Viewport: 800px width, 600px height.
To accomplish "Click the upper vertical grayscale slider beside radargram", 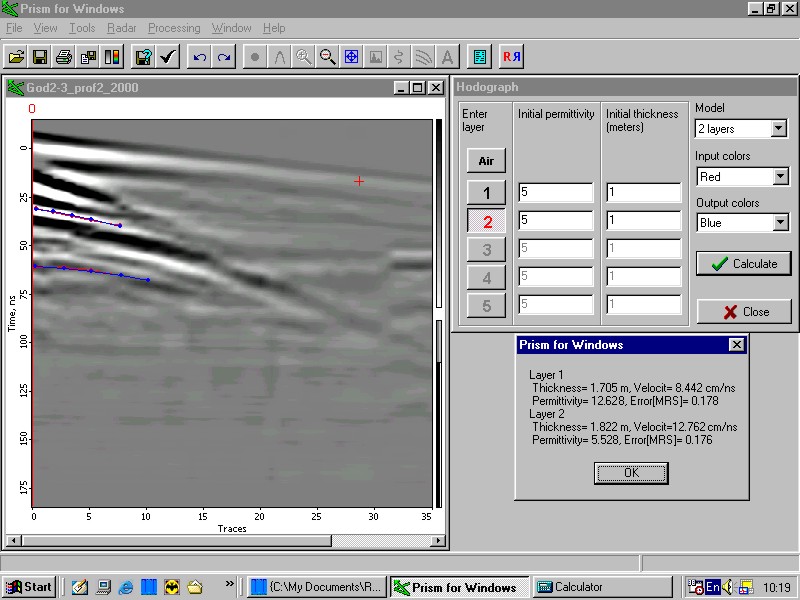I will point(439,214).
